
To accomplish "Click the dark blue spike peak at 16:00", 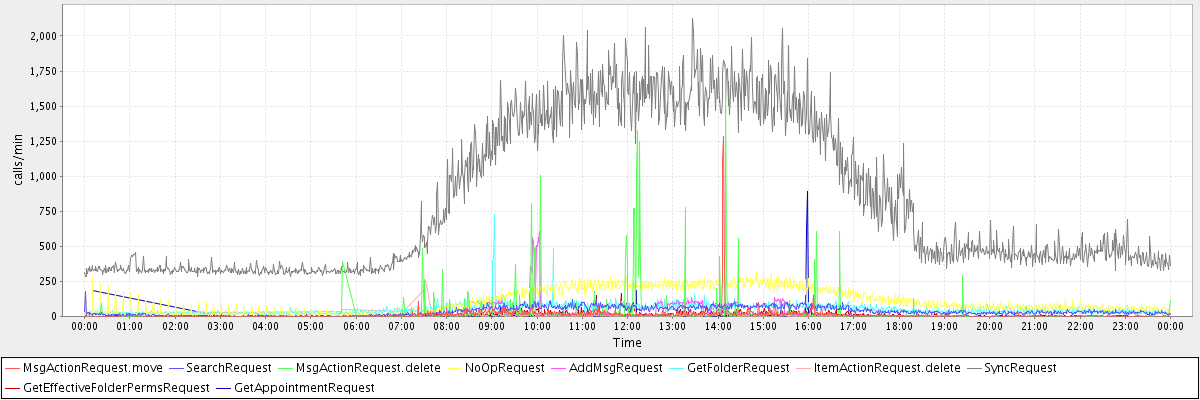I will (x=807, y=192).
